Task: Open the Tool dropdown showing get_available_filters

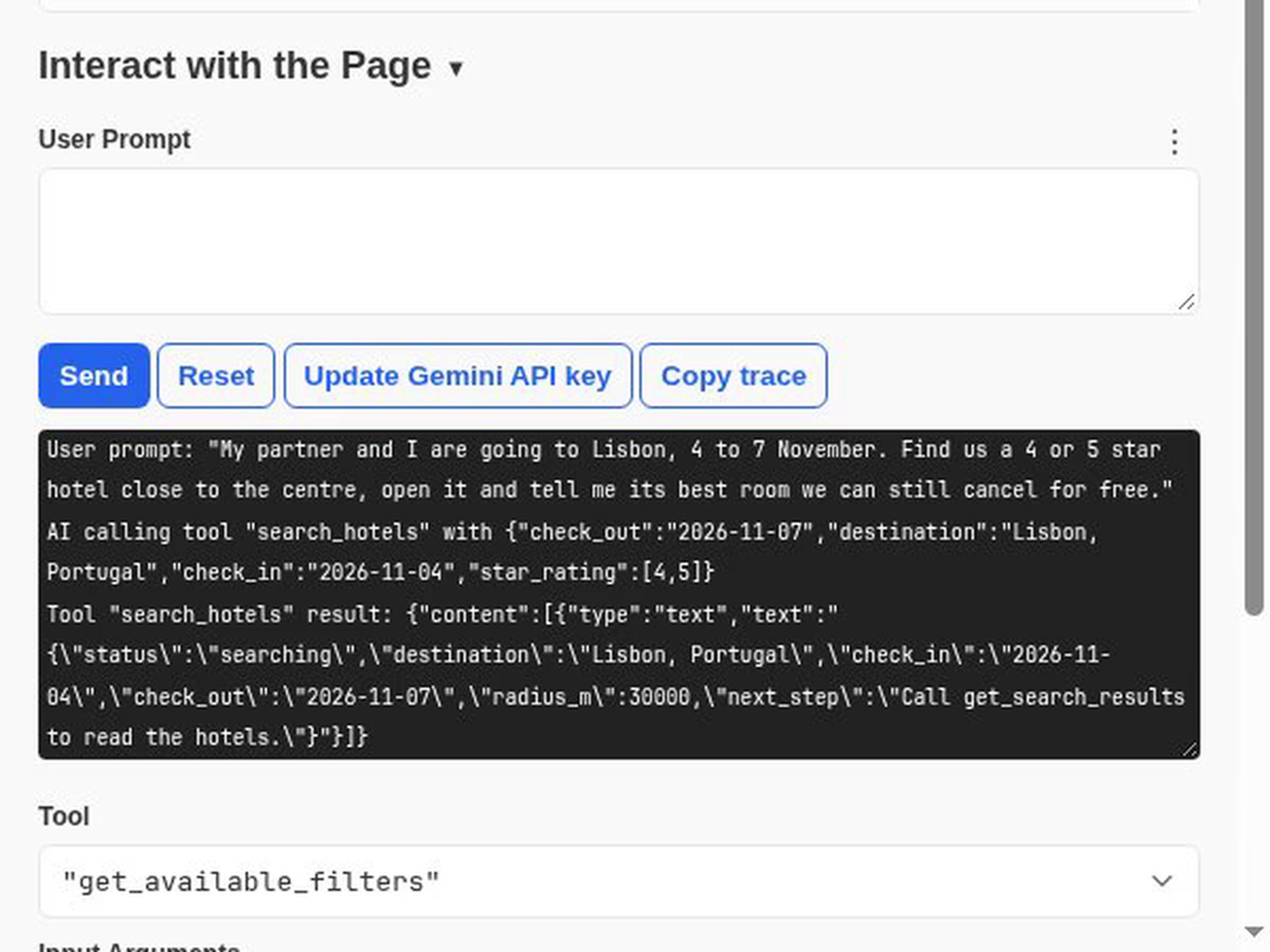Action: click(x=619, y=881)
